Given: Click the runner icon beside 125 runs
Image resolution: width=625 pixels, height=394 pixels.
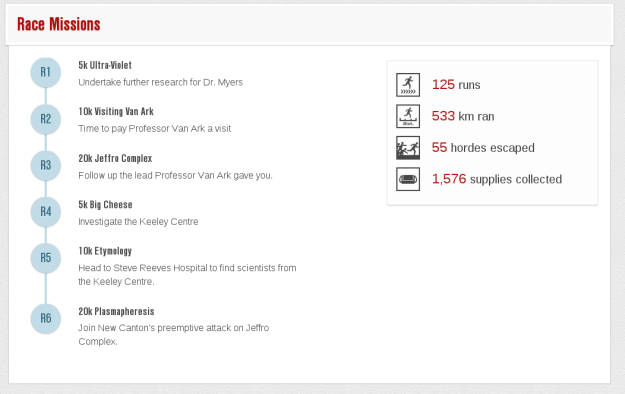Looking at the screenshot, I should [408, 85].
